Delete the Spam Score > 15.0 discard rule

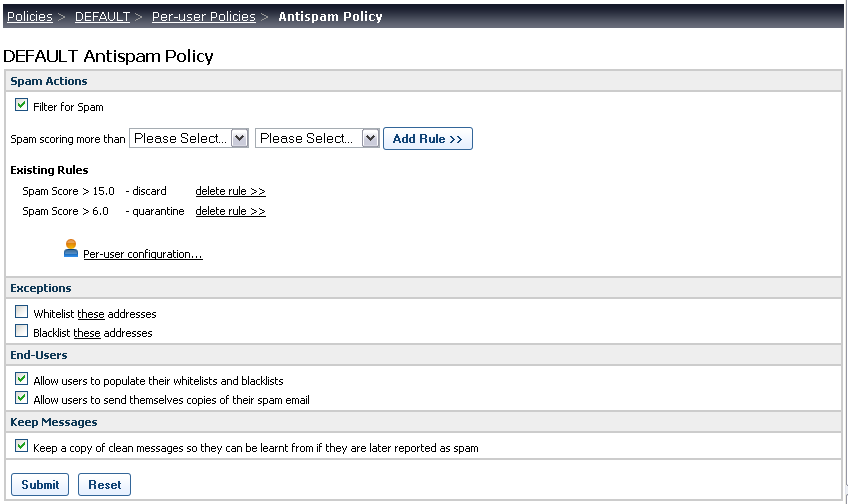tap(230, 191)
